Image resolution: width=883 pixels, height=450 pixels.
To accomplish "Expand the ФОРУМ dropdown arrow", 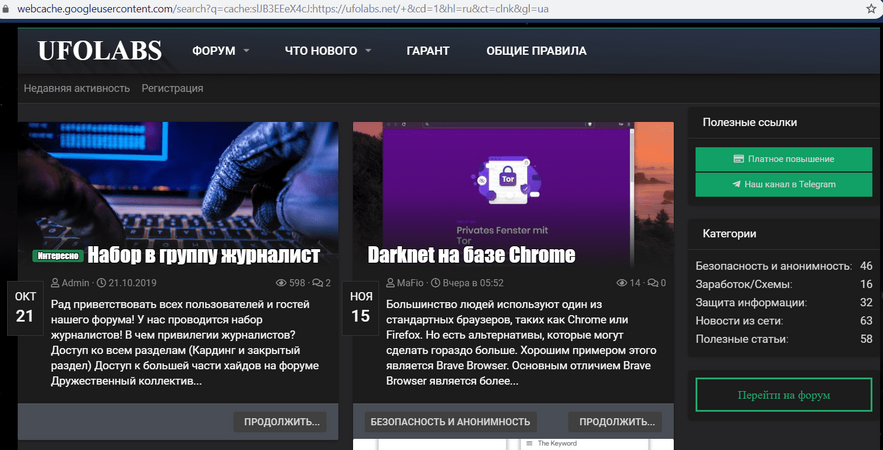I will coord(246,51).
